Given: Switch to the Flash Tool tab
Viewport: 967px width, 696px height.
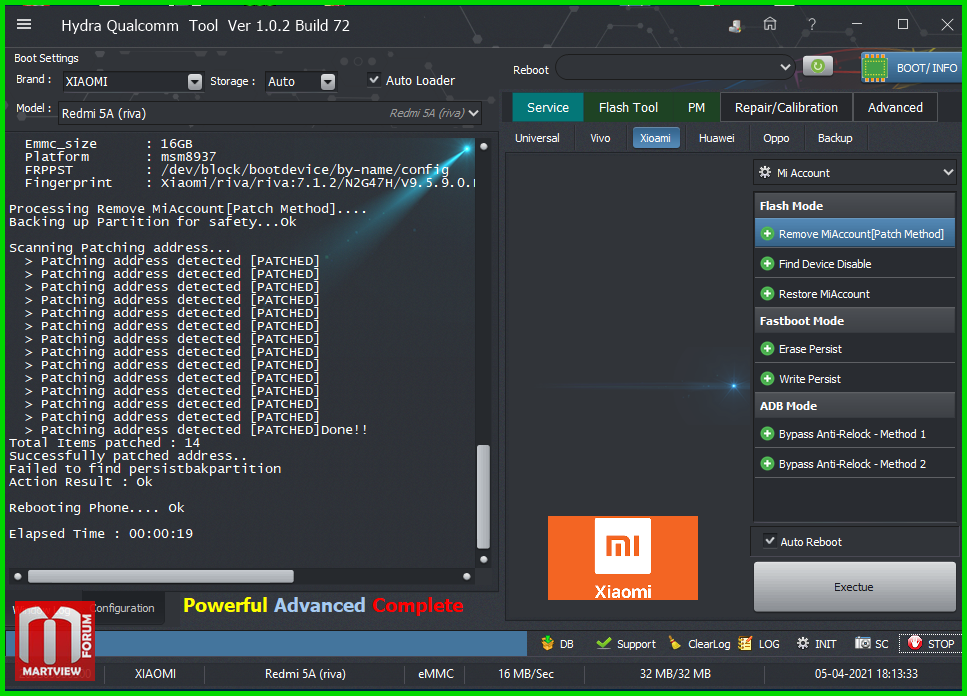Looking at the screenshot, I should [628, 107].
